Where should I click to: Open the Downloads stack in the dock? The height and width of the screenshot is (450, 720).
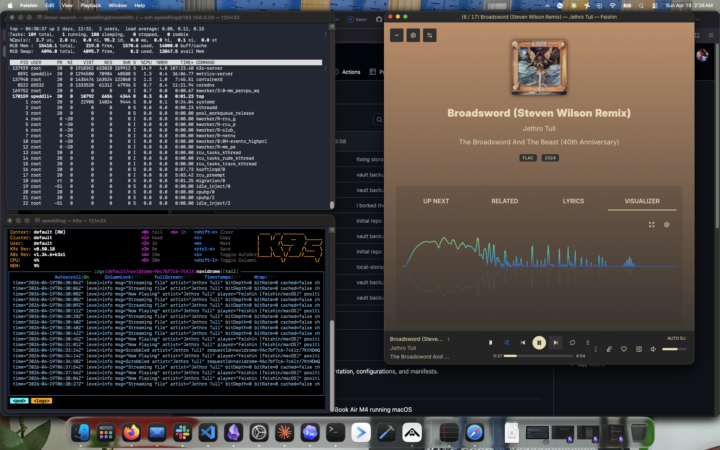pyautogui.click(x=512, y=433)
